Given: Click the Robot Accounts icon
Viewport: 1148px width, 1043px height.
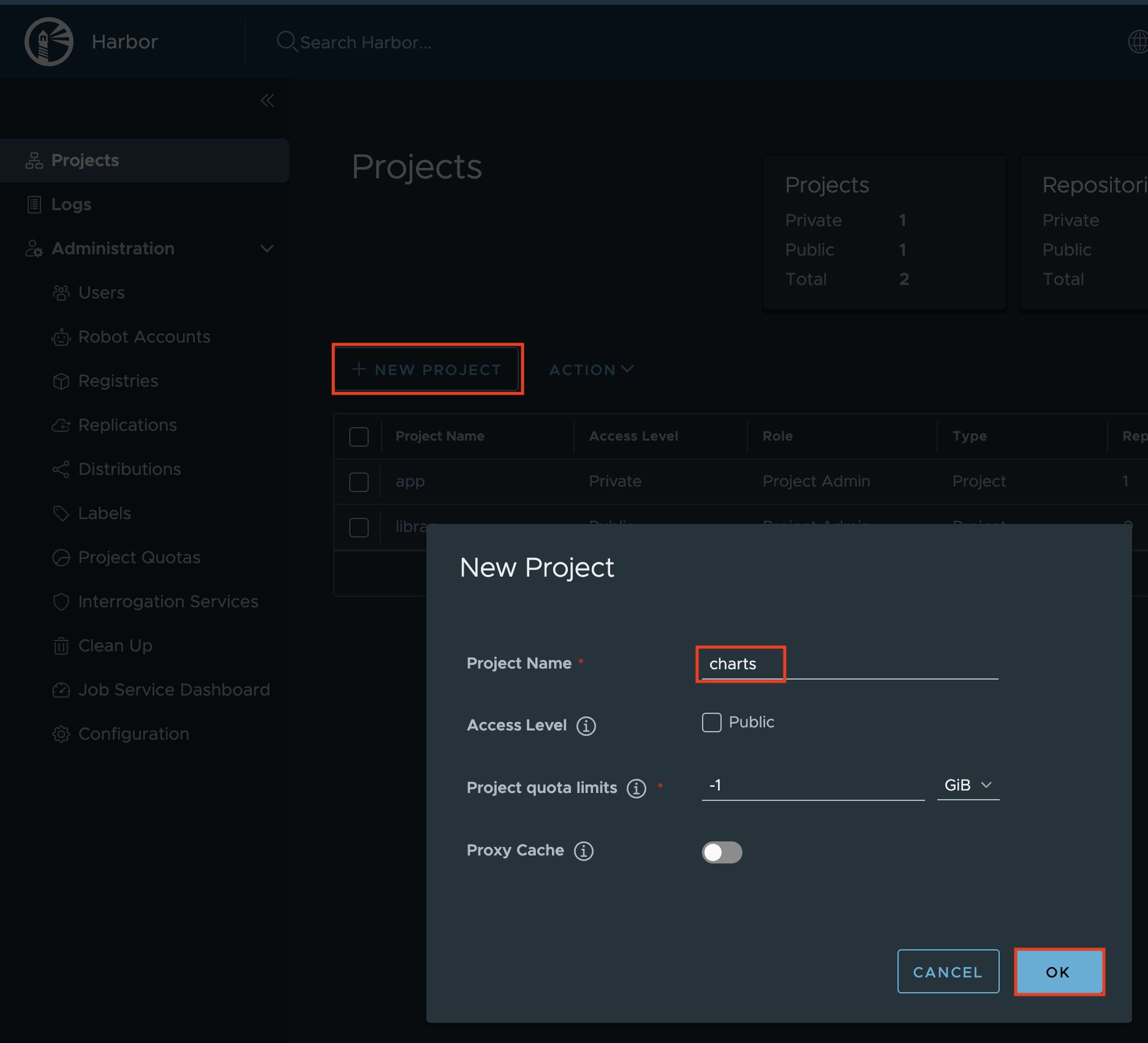Looking at the screenshot, I should click(x=61, y=337).
